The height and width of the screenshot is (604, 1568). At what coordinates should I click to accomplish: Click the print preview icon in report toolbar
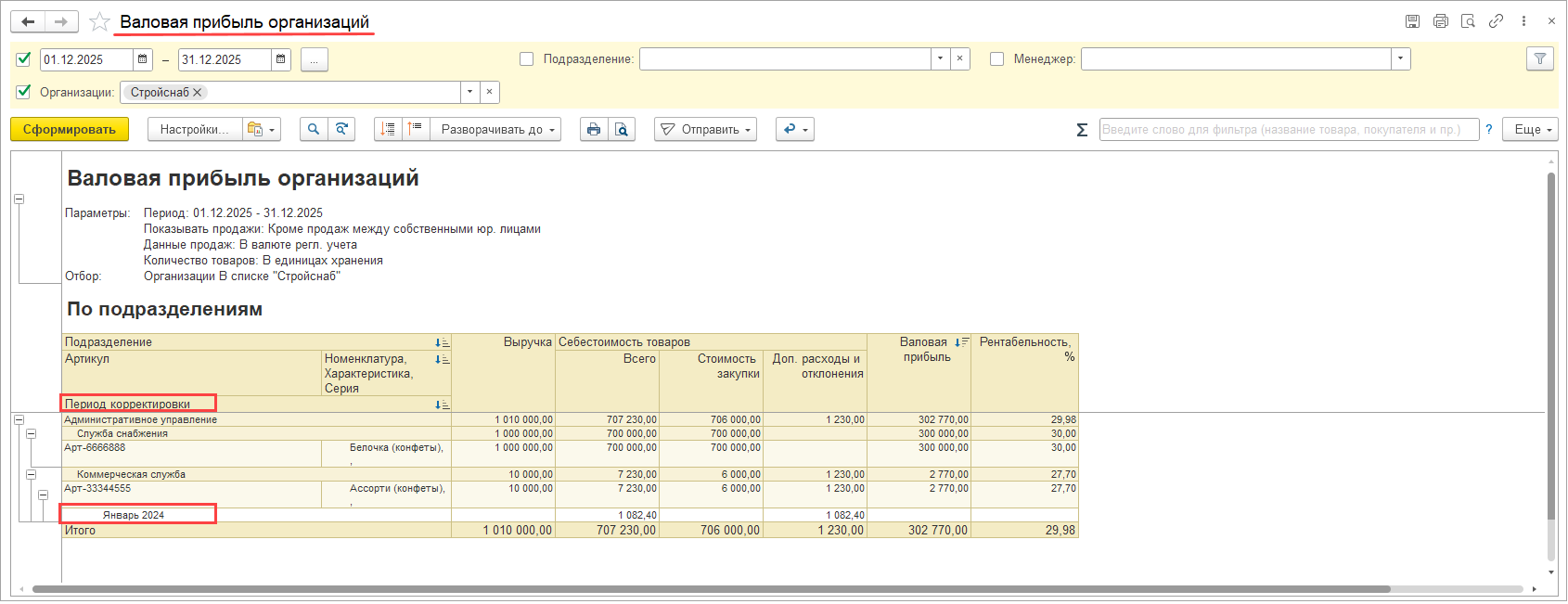coord(622,130)
